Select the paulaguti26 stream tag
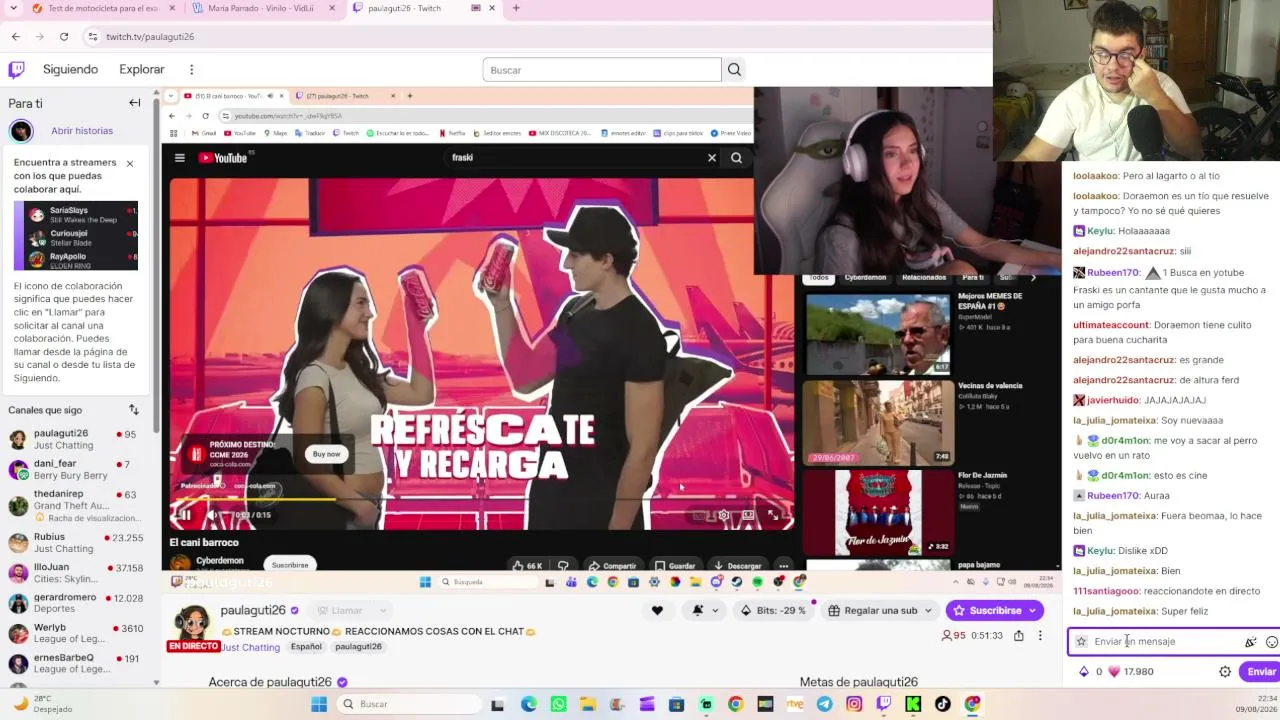 [358, 647]
